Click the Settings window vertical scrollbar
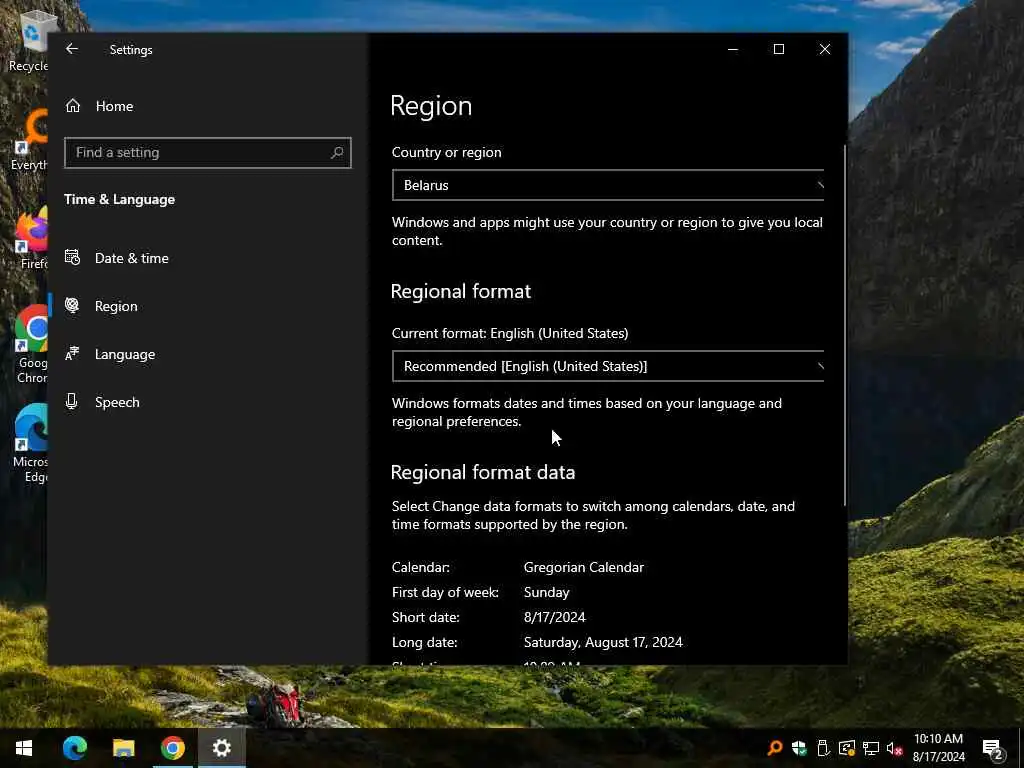This screenshot has height=768, width=1024. click(844, 325)
